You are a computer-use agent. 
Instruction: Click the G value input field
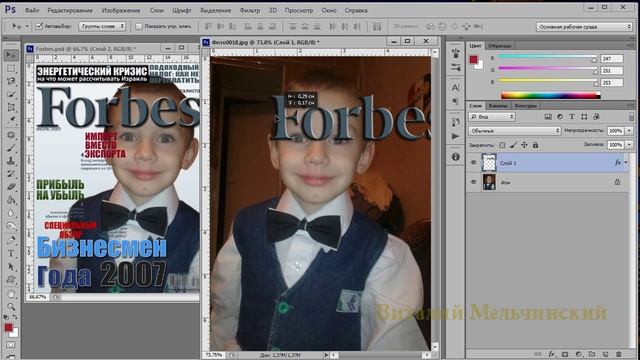[x=611, y=71]
